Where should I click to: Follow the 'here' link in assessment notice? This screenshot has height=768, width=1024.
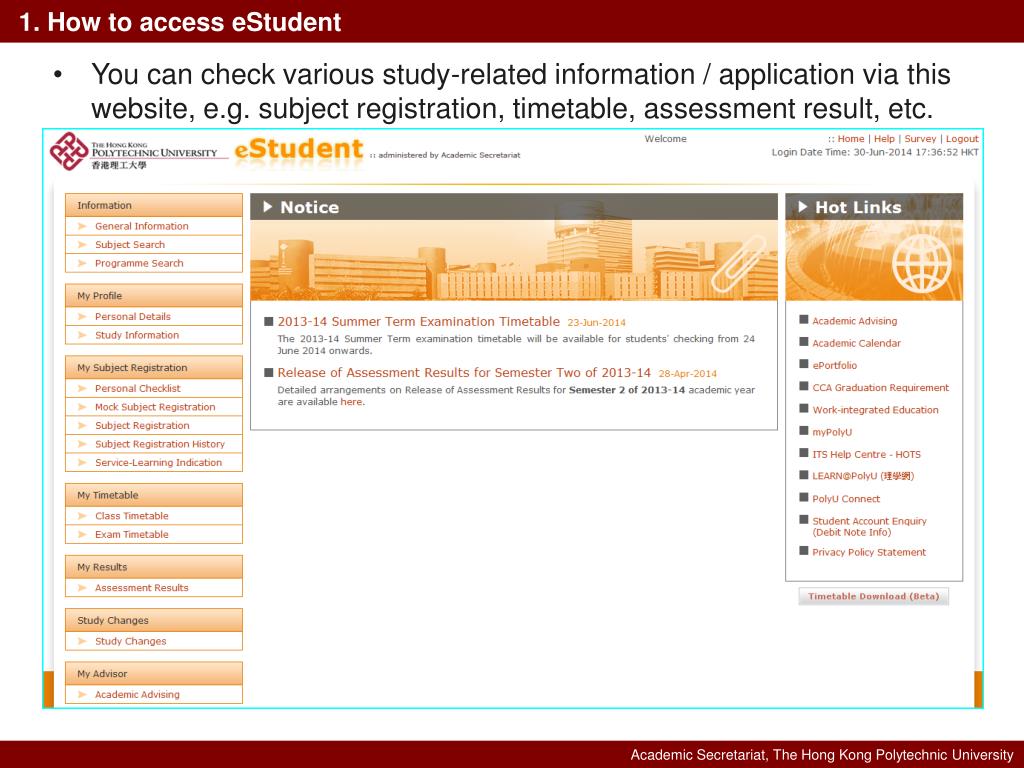click(351, 402)
